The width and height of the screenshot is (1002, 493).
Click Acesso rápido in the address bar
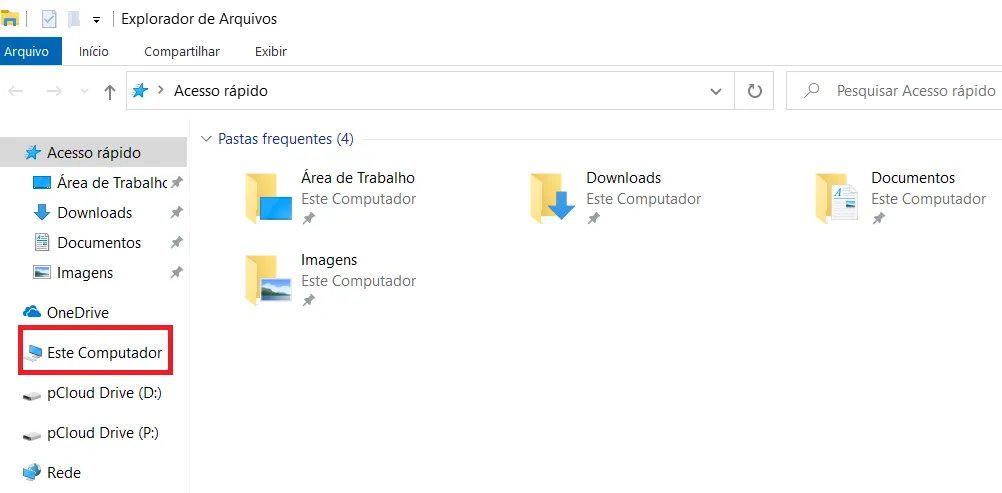(220, 91)
